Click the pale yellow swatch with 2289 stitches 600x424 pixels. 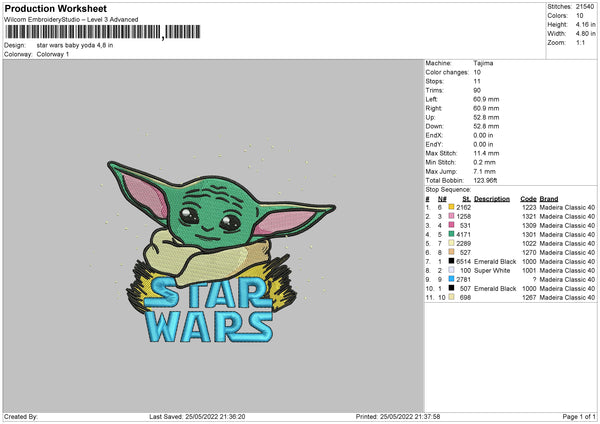[x=451, y=243]
